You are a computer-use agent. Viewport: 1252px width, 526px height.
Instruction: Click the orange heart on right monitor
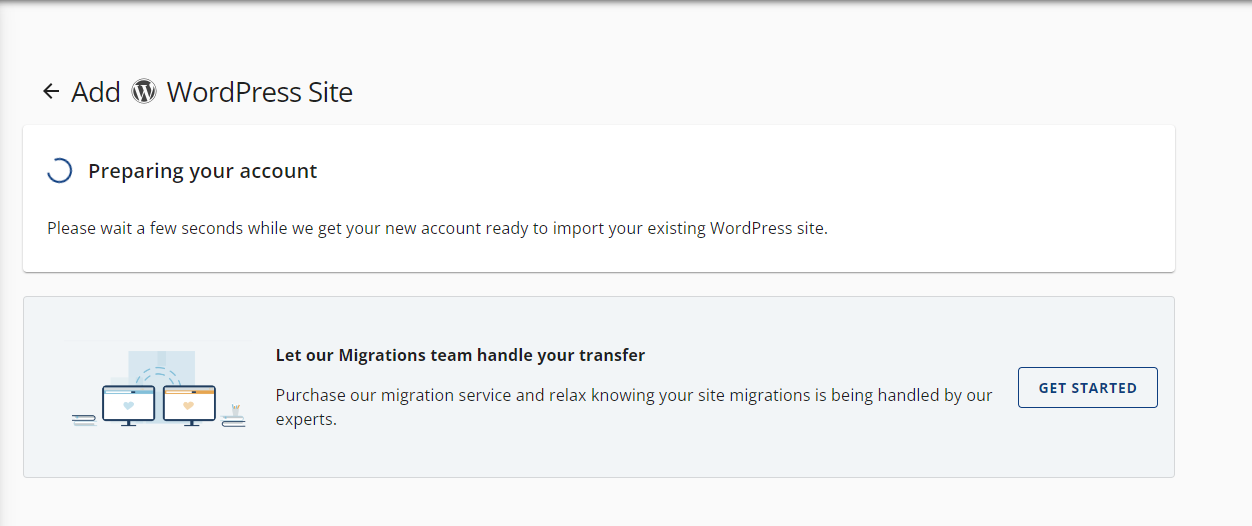(188, 406)
